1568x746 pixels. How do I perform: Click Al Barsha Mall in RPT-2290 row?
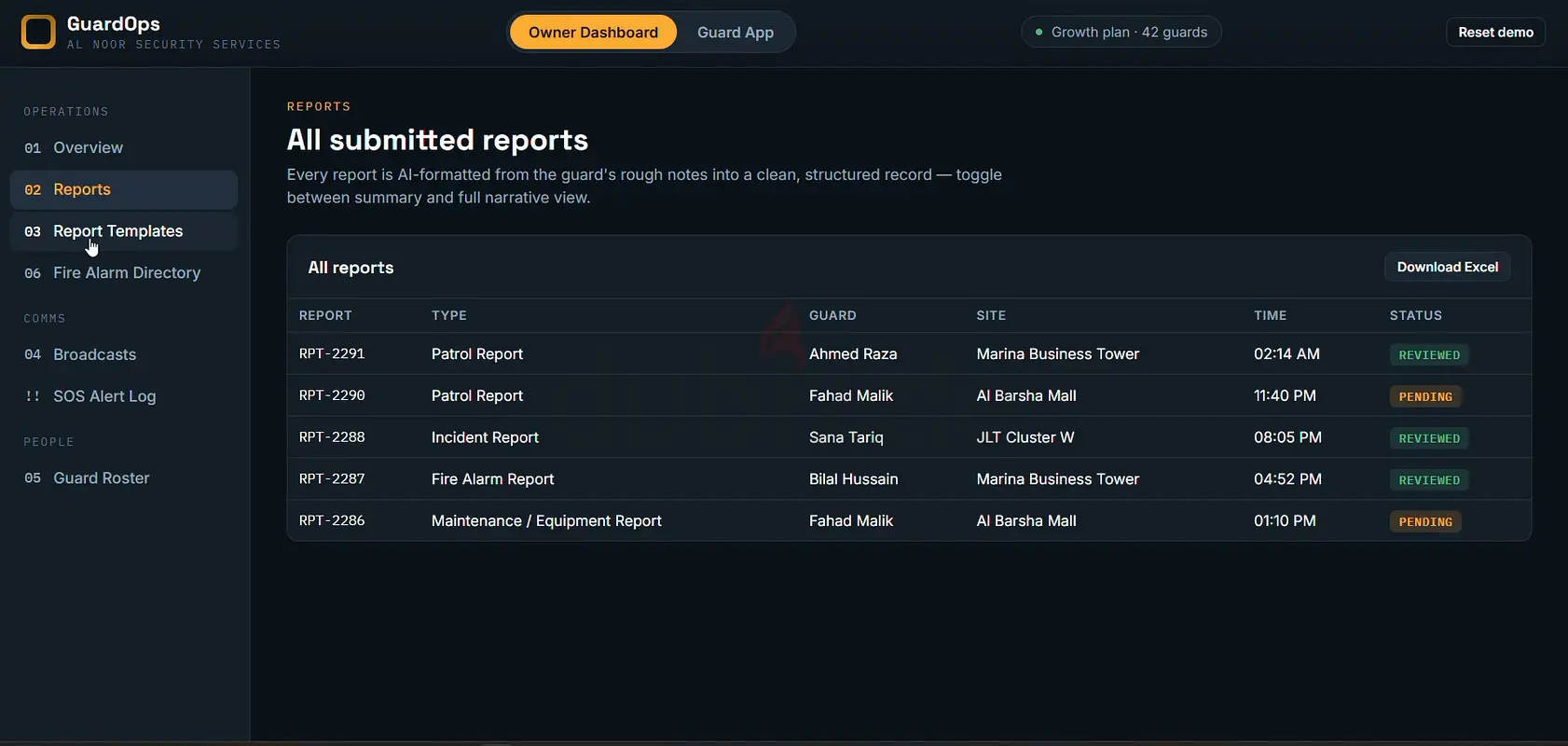tap(1026, 396)
